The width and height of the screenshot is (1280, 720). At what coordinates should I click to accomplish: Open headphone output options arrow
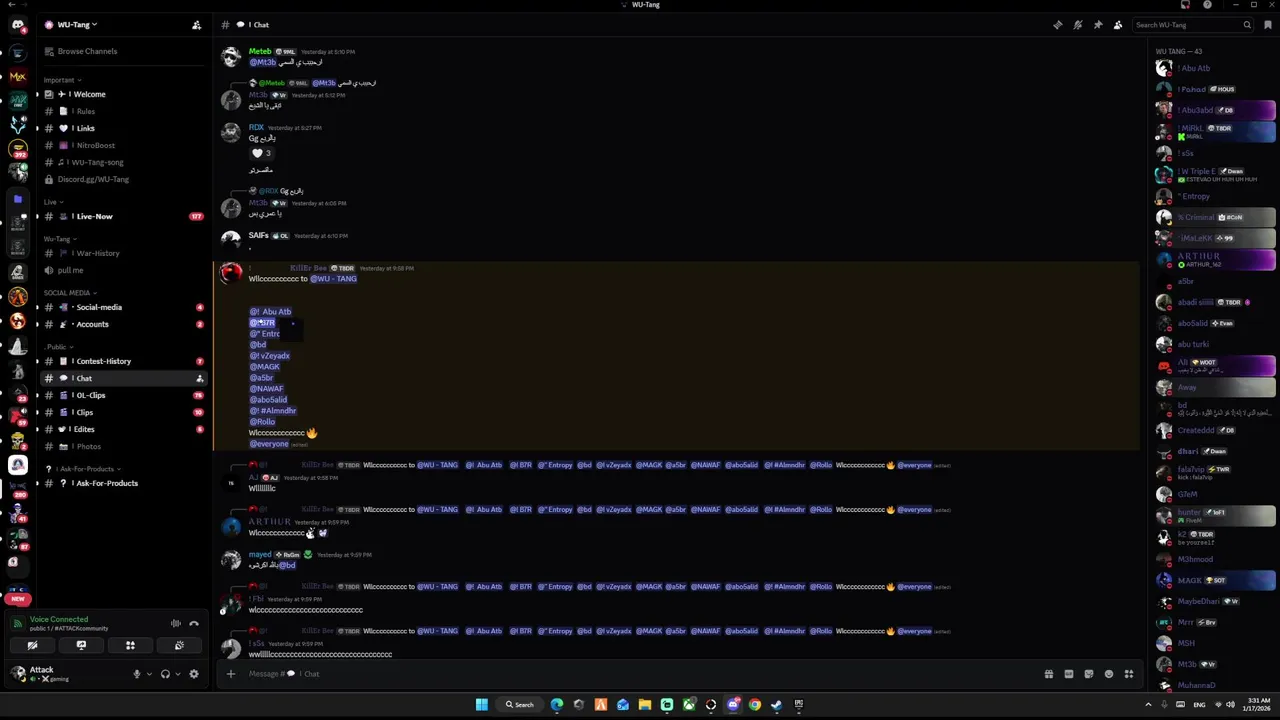coord(178,674)
